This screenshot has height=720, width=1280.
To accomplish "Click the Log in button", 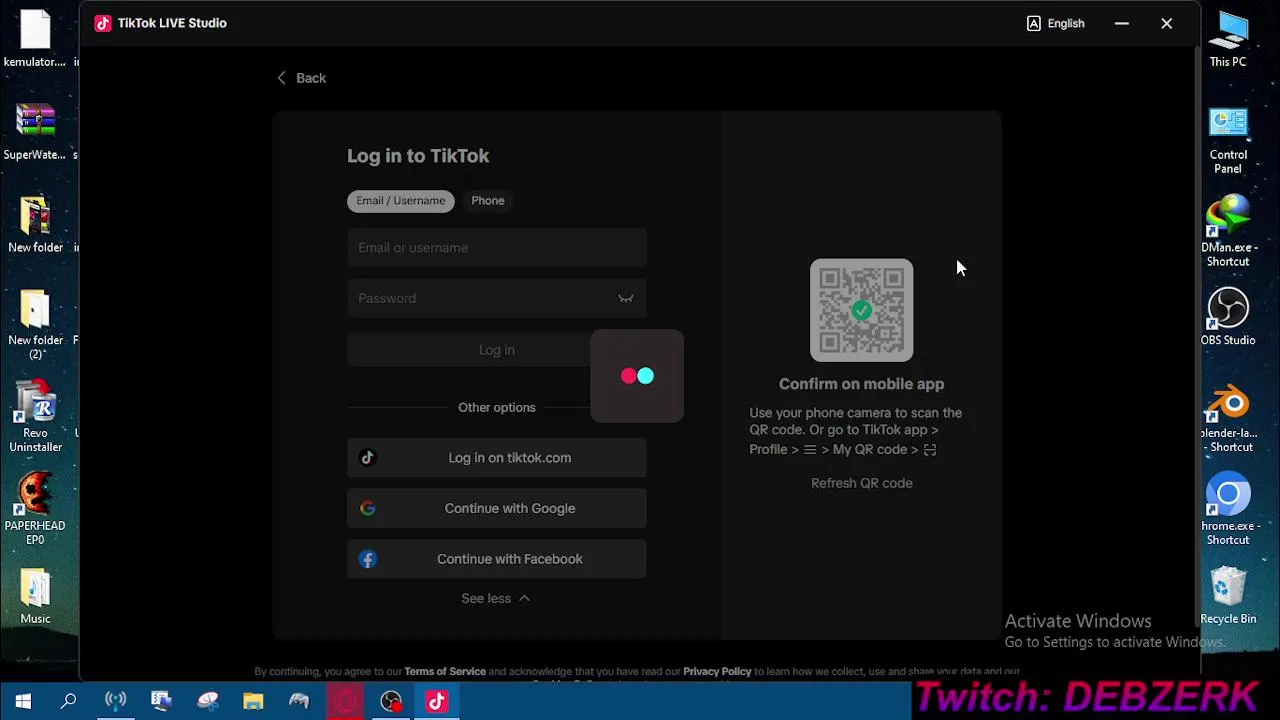I will 497,350.
